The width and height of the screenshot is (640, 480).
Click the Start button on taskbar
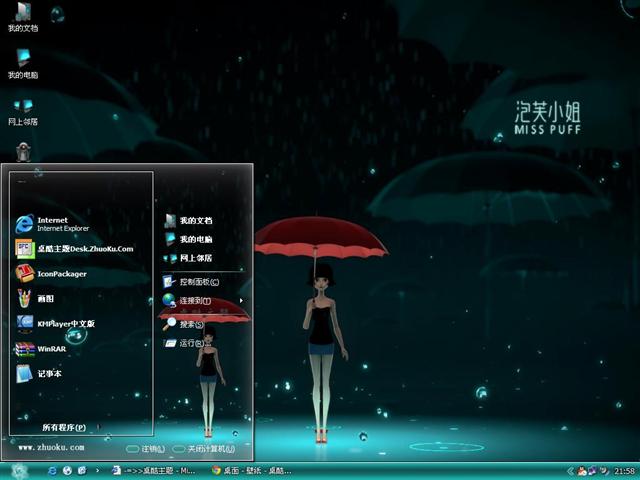coord(20,471)
